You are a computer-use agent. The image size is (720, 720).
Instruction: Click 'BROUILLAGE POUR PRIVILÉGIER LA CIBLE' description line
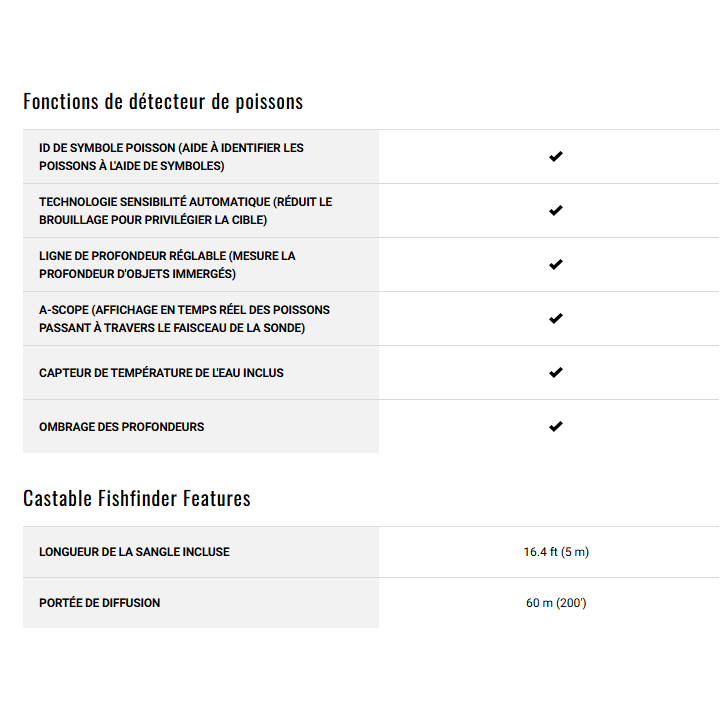[153, 220]
